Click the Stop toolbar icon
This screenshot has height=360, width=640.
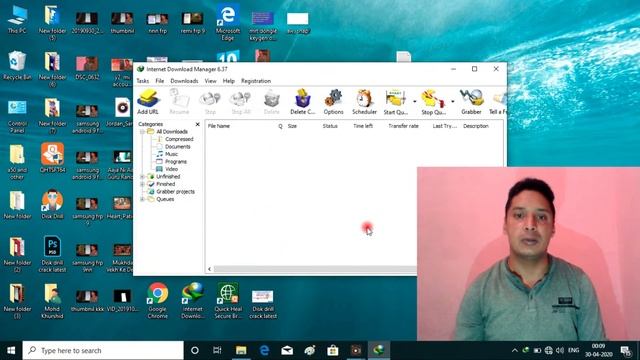click(x=210, y=102)
